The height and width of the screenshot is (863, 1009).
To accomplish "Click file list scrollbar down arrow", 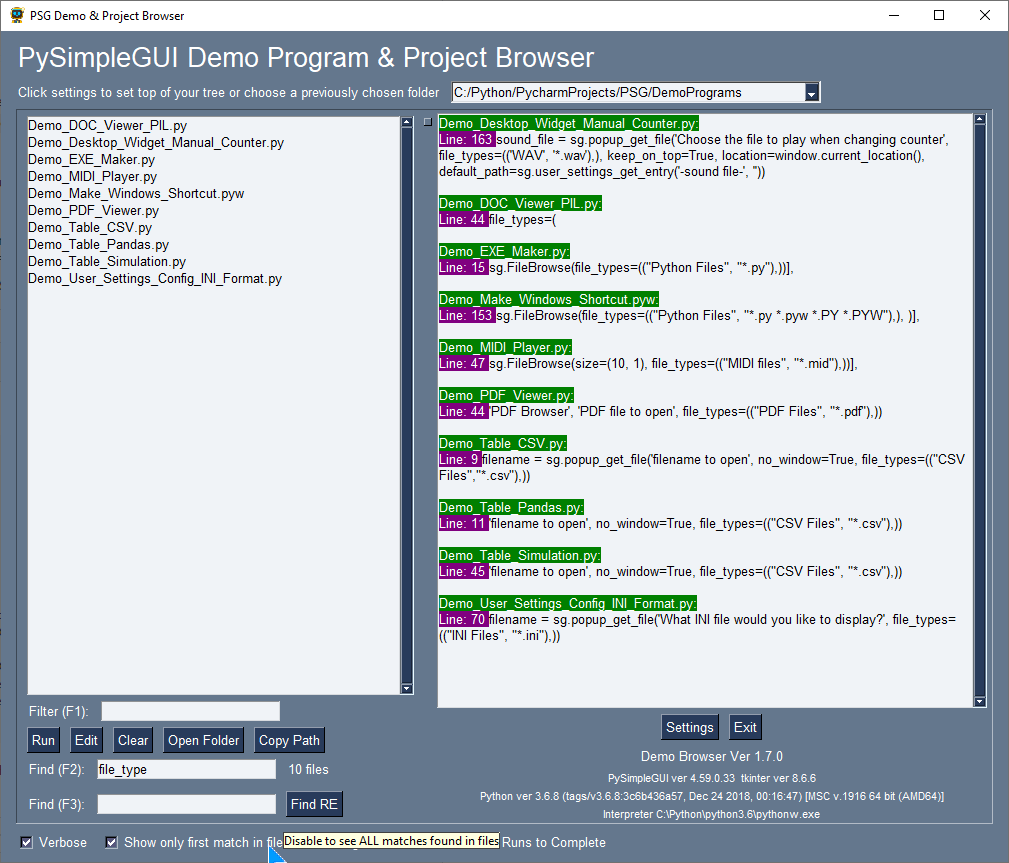I will point(407,689).
